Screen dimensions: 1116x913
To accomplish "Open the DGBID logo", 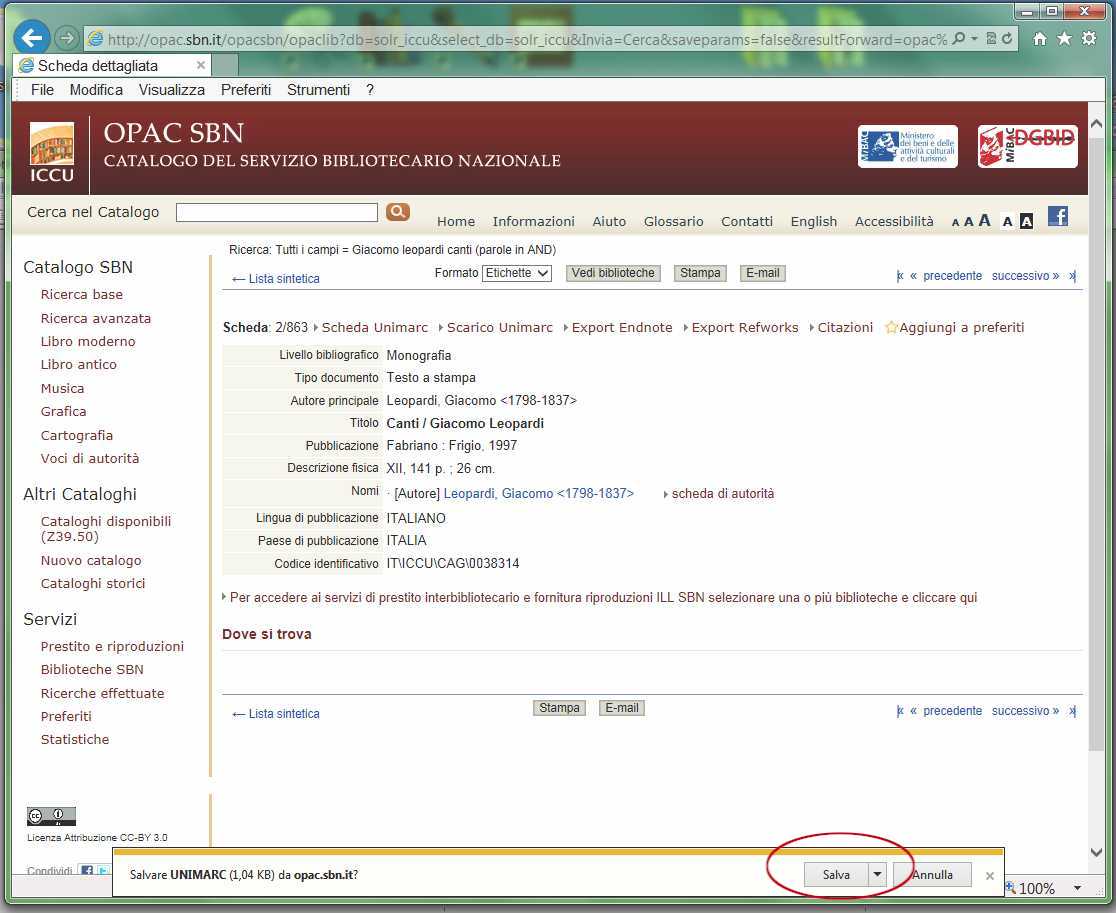I will (1027, 147).
